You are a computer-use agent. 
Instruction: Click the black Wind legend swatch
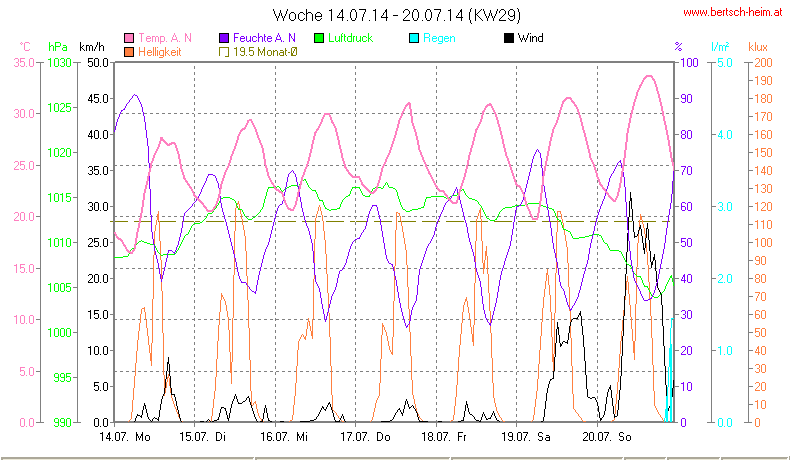click(508, 38)
